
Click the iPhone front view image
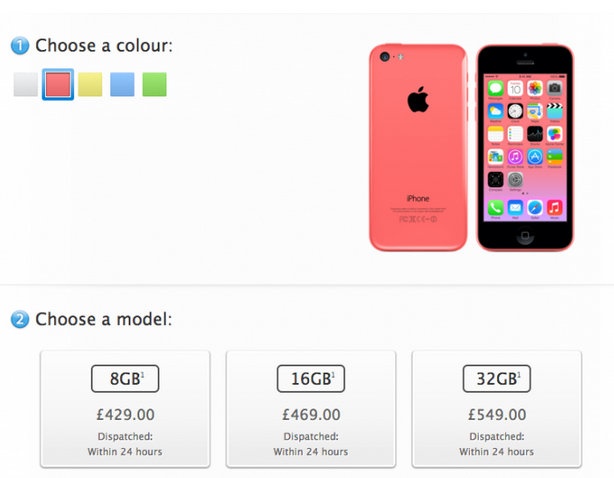tap(525, 148)
